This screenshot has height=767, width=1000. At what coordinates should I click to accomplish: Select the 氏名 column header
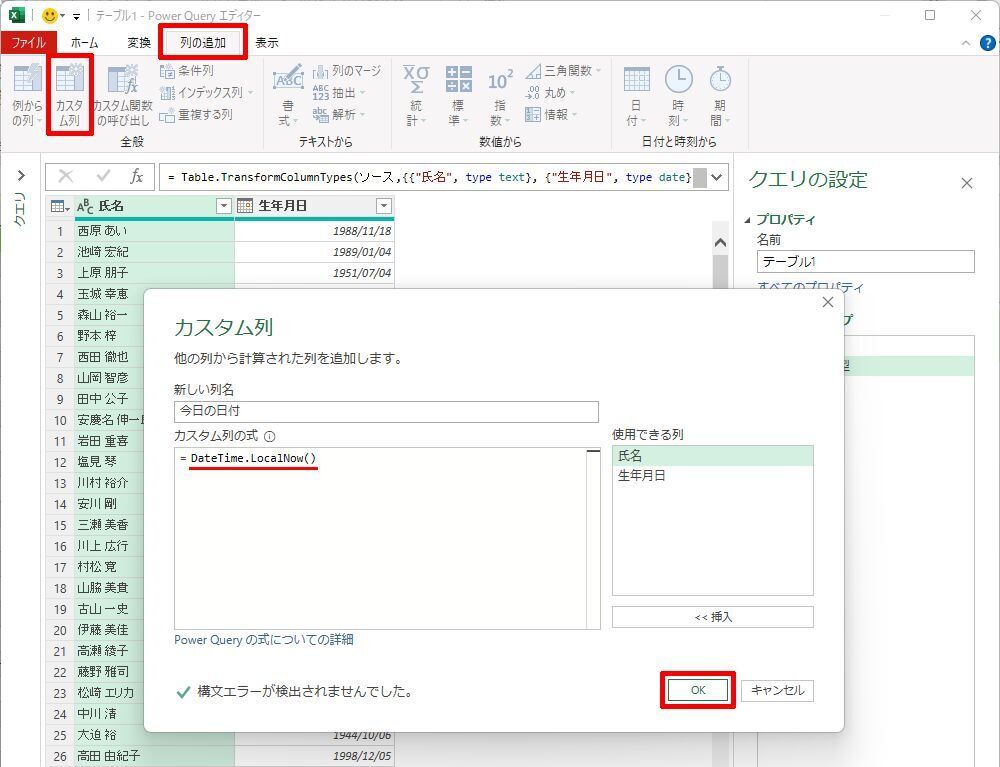click(154, 206)
